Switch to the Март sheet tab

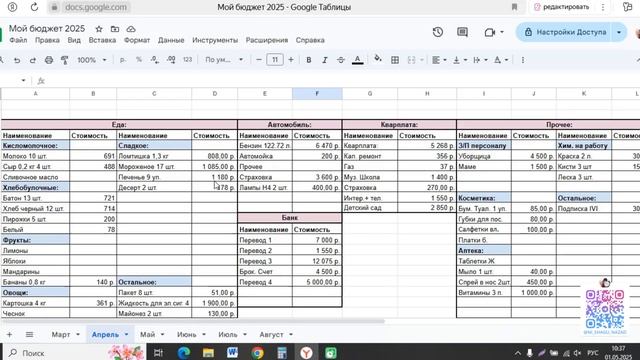click(x=61, y=335)
